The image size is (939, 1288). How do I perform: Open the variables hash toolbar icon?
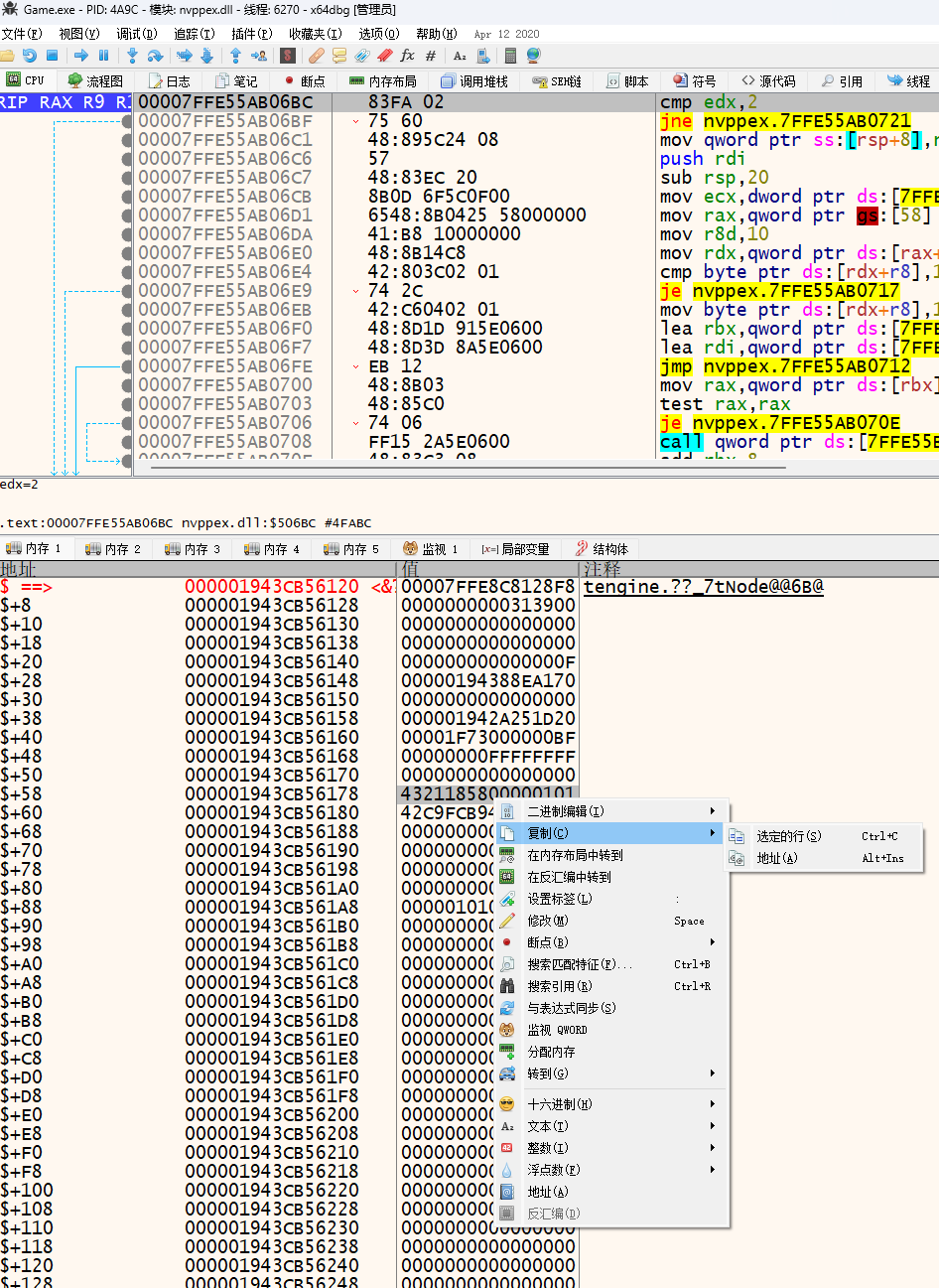(x=431, y=56)
